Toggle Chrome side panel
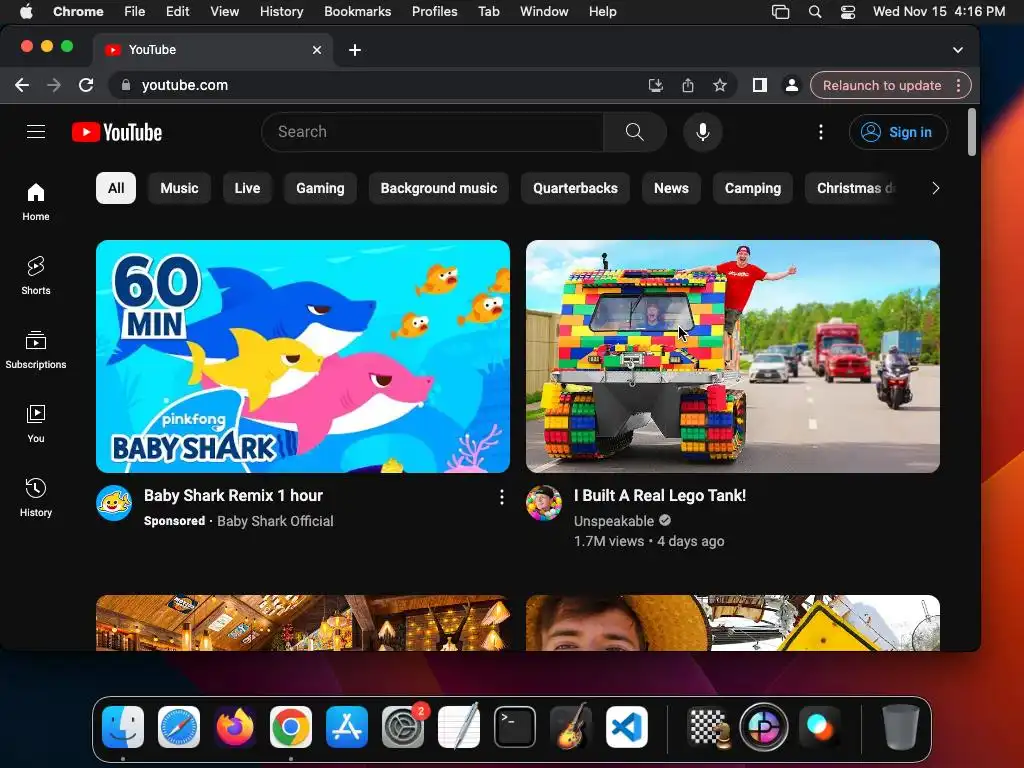This screenshot has width=1024, height=768. pyautogui.click(x=760, y=85)
